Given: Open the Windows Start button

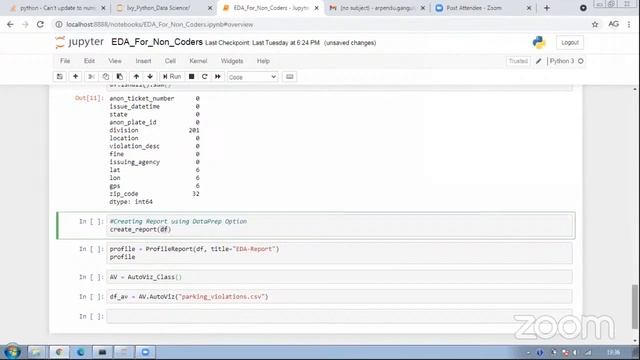Looking at the screenshot, I should point(12,351).
